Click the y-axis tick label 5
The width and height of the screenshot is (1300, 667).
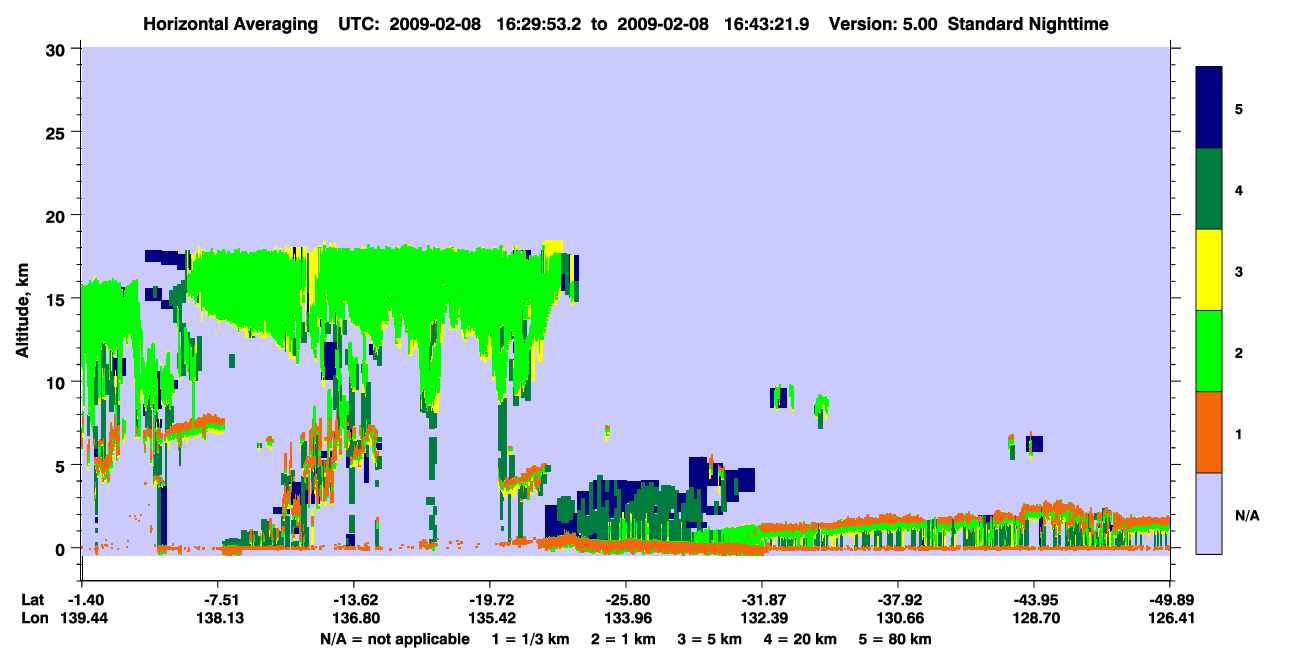[62, 465]
